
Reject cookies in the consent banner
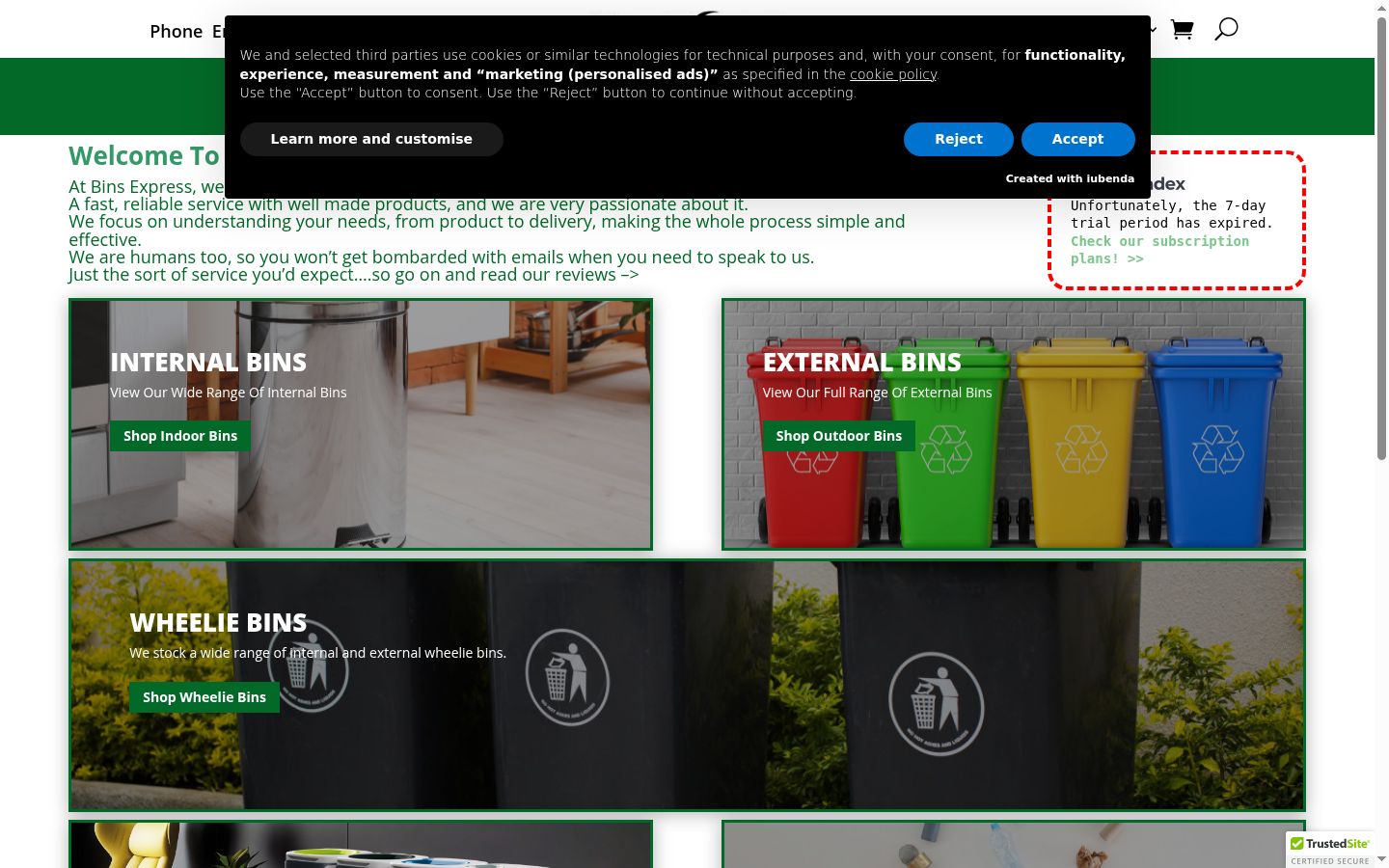(958, 139)
